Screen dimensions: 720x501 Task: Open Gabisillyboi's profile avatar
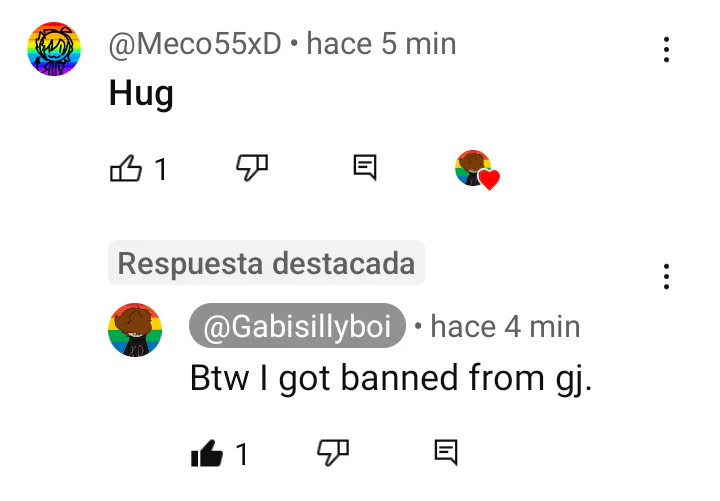coord(135,330)
